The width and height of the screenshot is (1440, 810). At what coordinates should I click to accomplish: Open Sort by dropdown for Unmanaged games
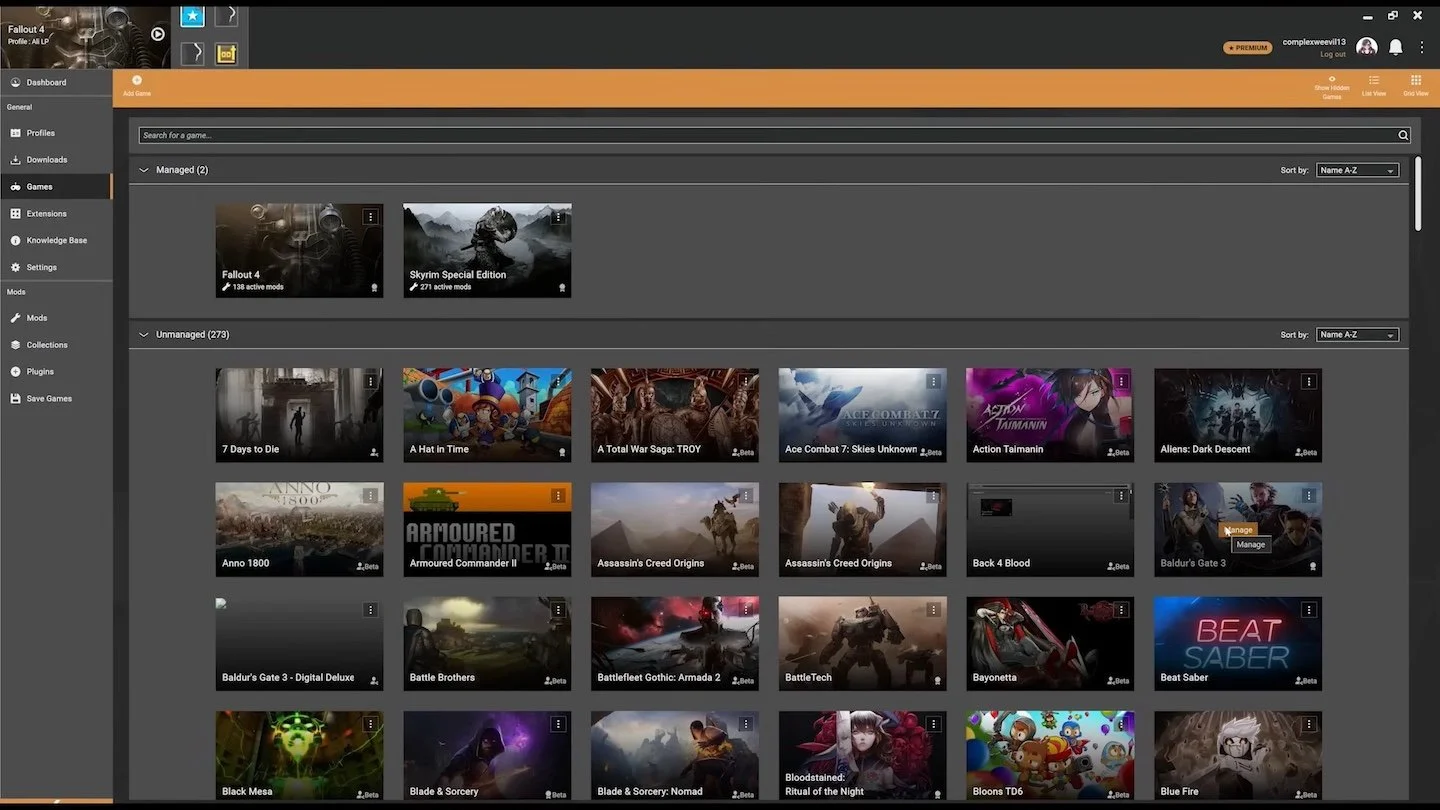1357,335
